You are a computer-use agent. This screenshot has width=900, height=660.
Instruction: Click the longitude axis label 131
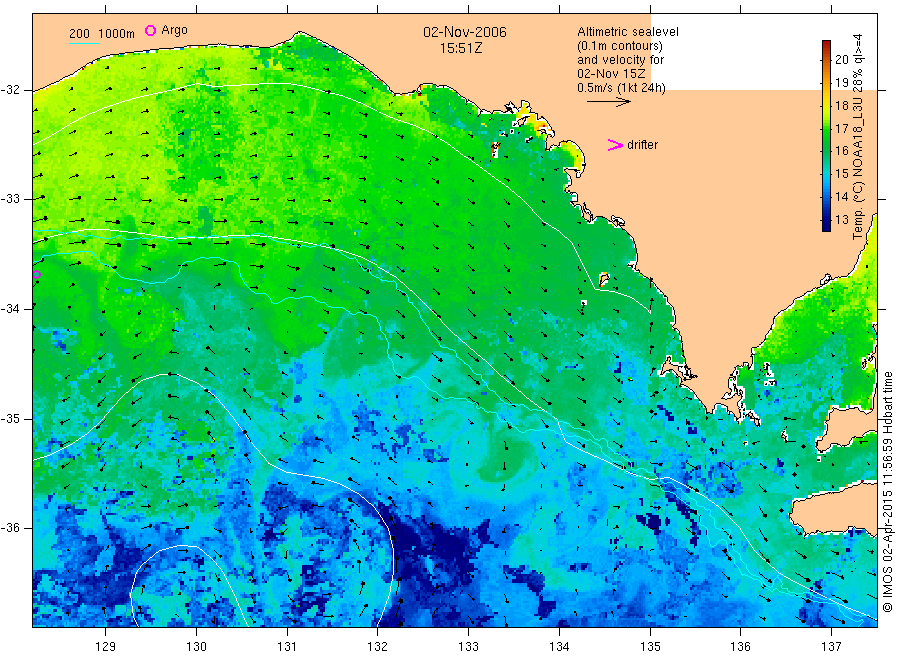click(x=287, y=646)
